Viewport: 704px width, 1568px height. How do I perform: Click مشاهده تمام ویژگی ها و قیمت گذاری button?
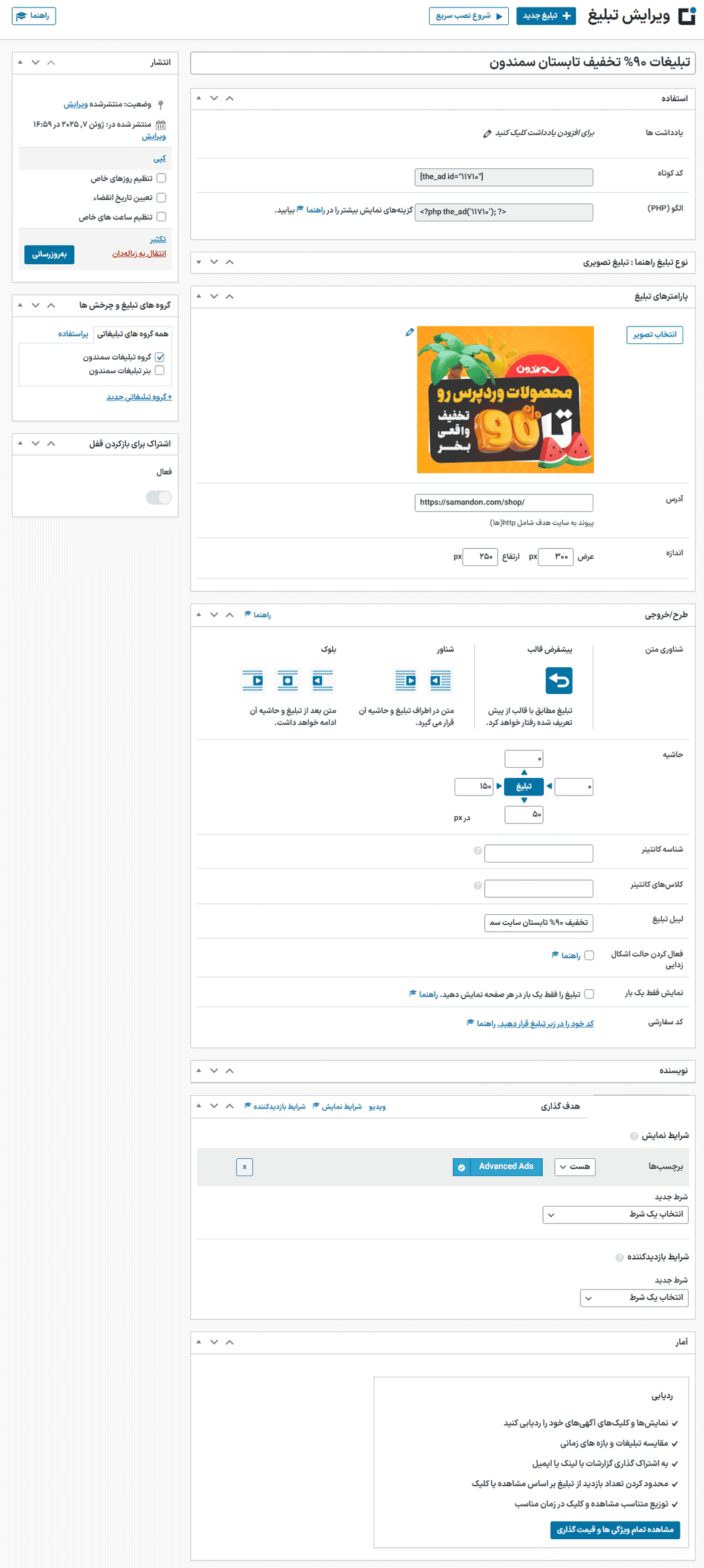point(615,1530)
